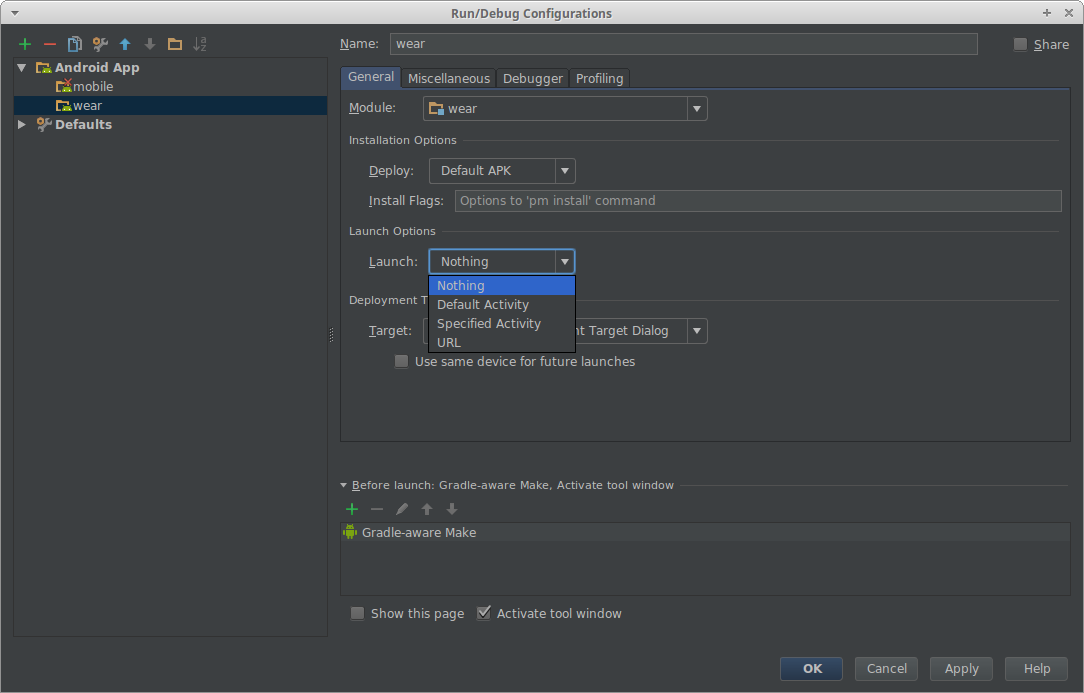Click the Install Flags input field
Image resolution: width=1084 pixels, height=693 pixels.
758,201
